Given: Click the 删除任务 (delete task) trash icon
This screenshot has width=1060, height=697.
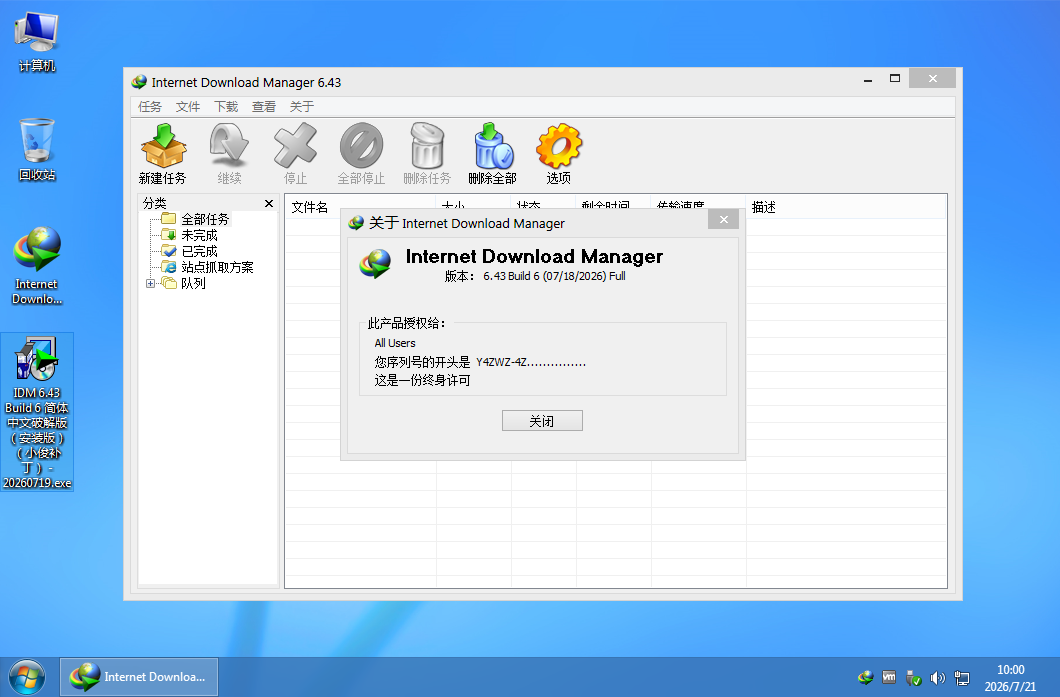Looking at the screenshot, I should point(427,153).
